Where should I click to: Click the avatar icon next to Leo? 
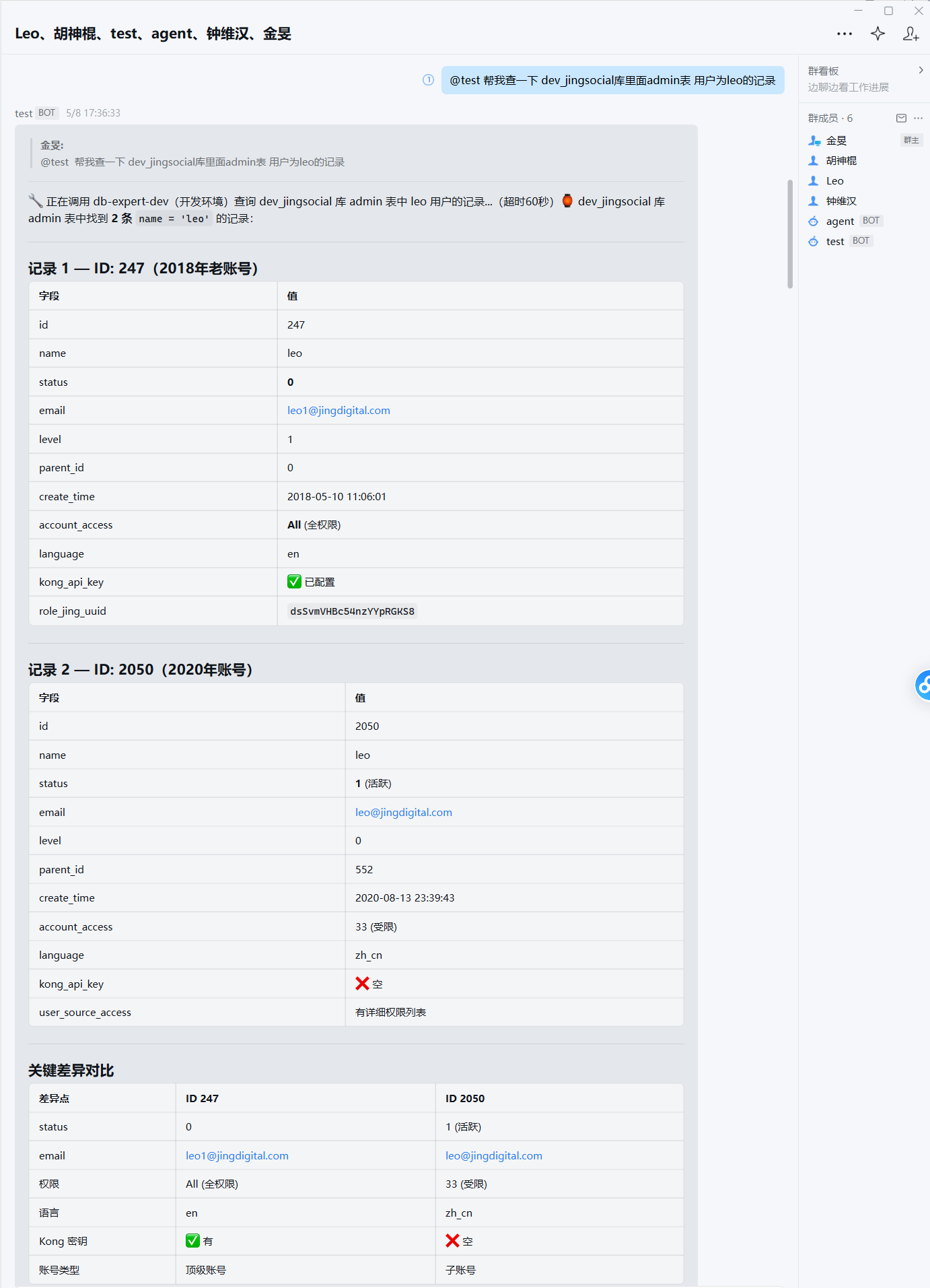(814, 180)
